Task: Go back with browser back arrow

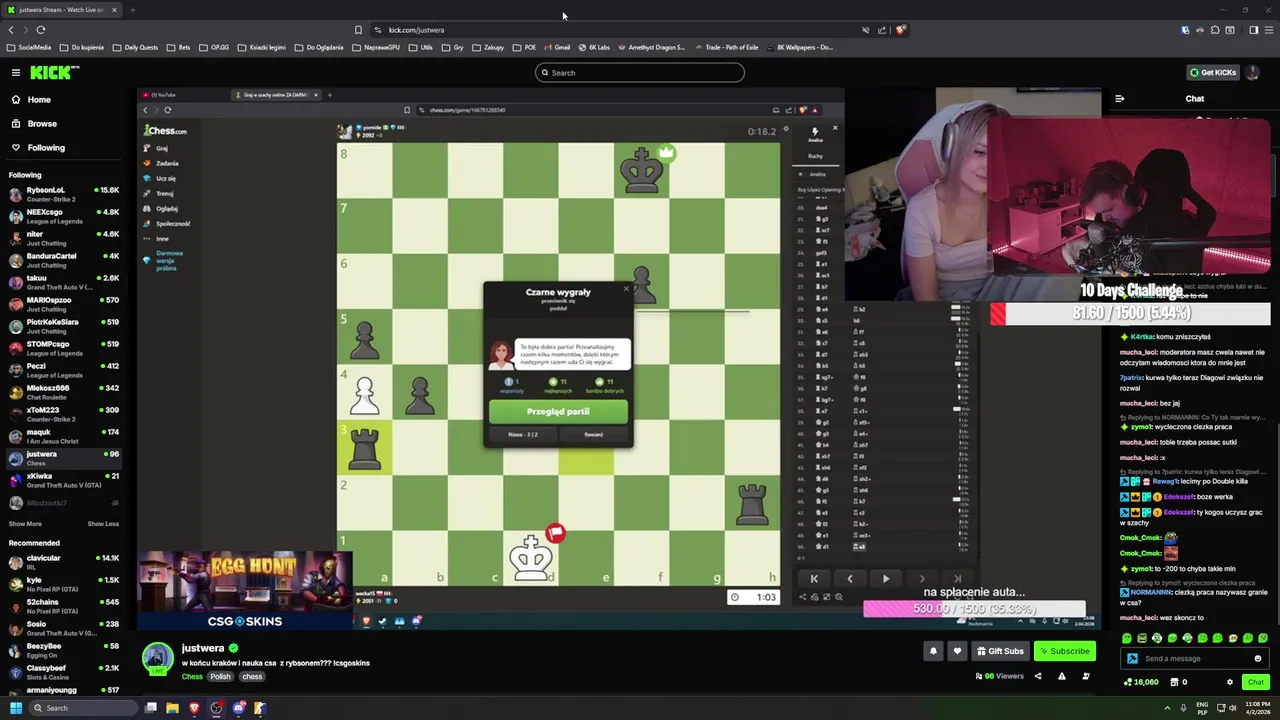Action: tap(11, 30)
